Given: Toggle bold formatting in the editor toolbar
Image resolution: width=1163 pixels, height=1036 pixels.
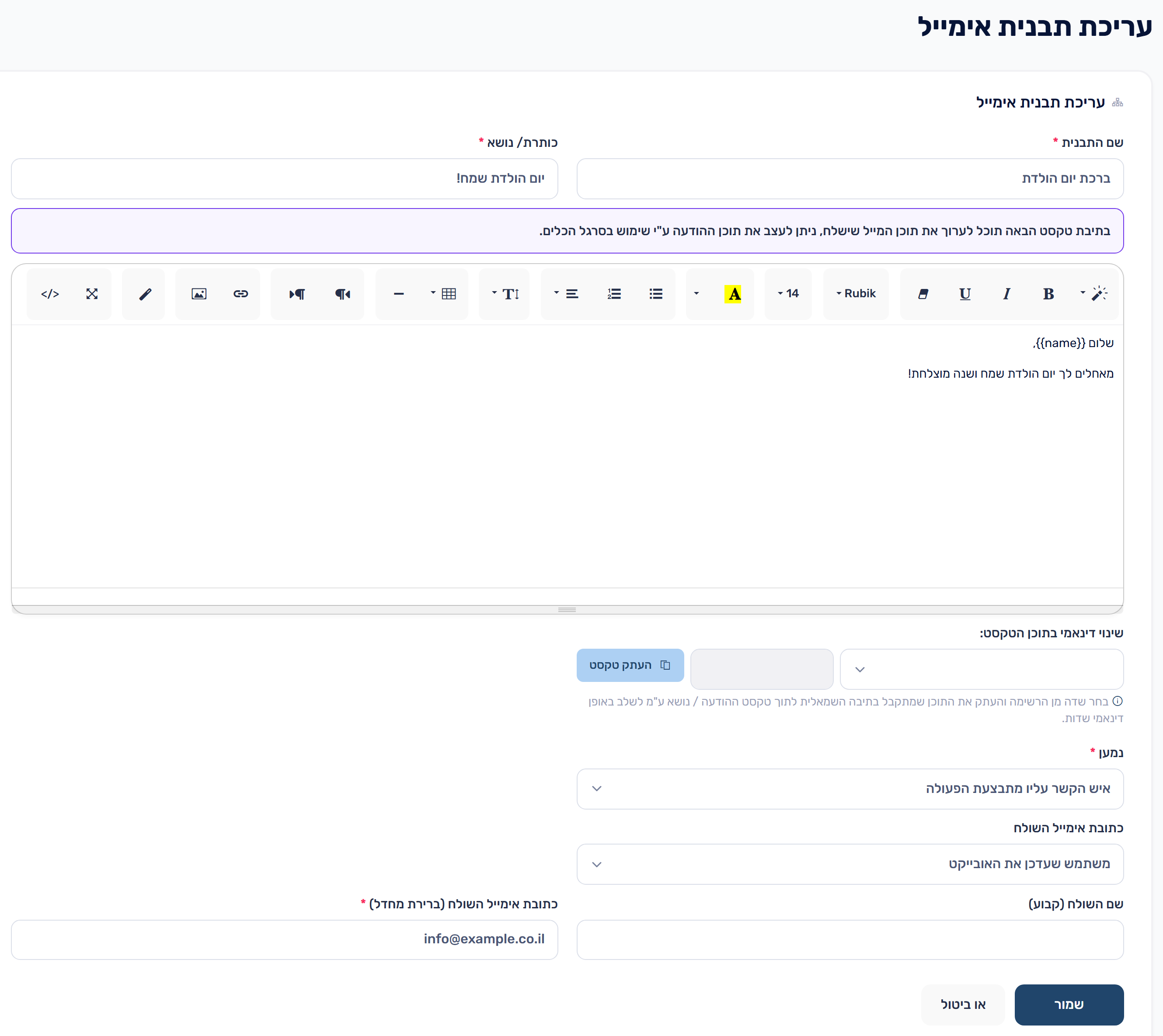Looking at the screenshot, I should [1048, 294].
